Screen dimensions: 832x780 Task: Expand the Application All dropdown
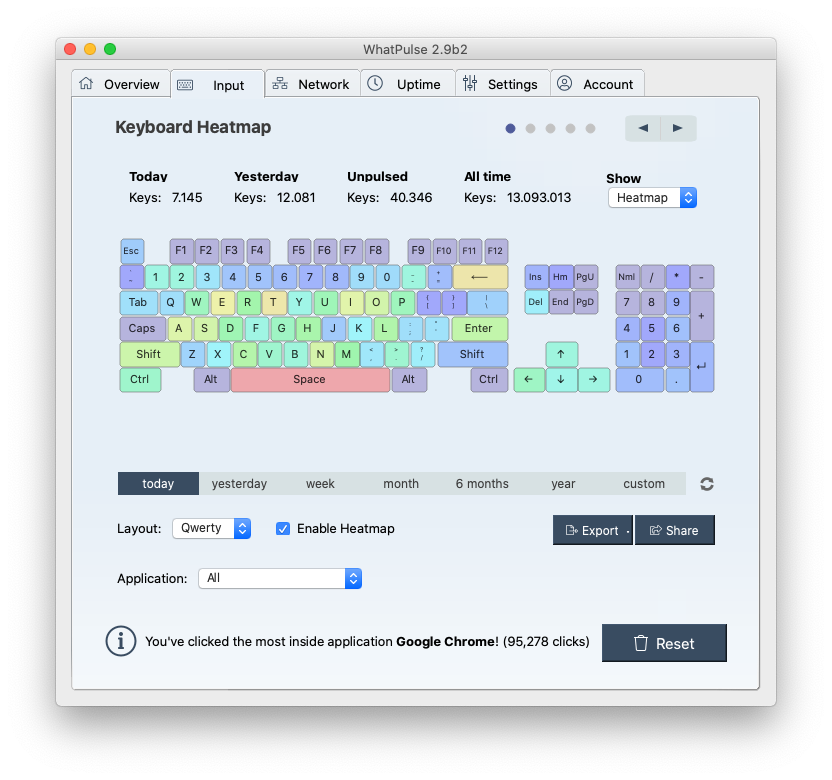point(280,578)
